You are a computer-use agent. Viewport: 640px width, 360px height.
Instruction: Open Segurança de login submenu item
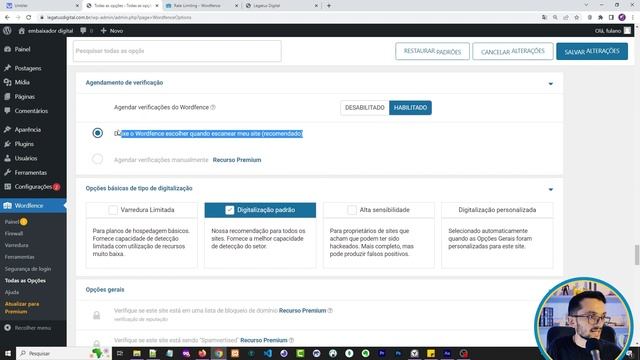tap(28, 269)
